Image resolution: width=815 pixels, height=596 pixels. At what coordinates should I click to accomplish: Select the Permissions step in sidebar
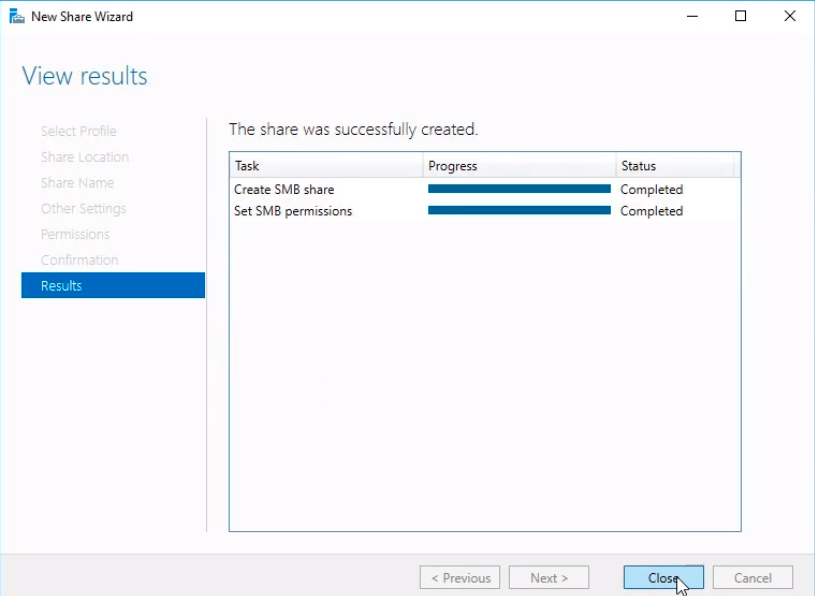pyautogui.click(x=75, y=234)
